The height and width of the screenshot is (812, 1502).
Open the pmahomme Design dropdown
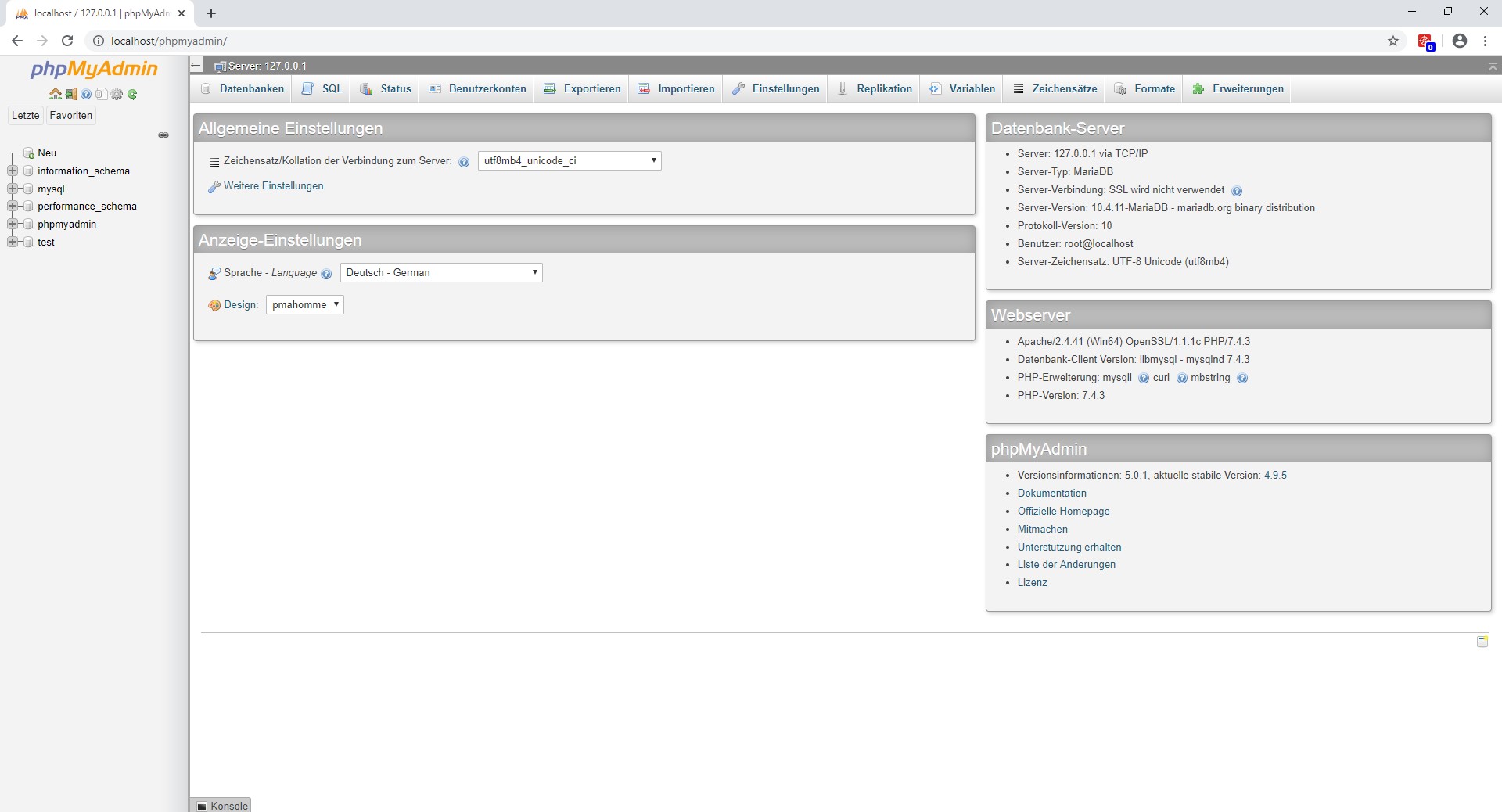click(305, 305)
